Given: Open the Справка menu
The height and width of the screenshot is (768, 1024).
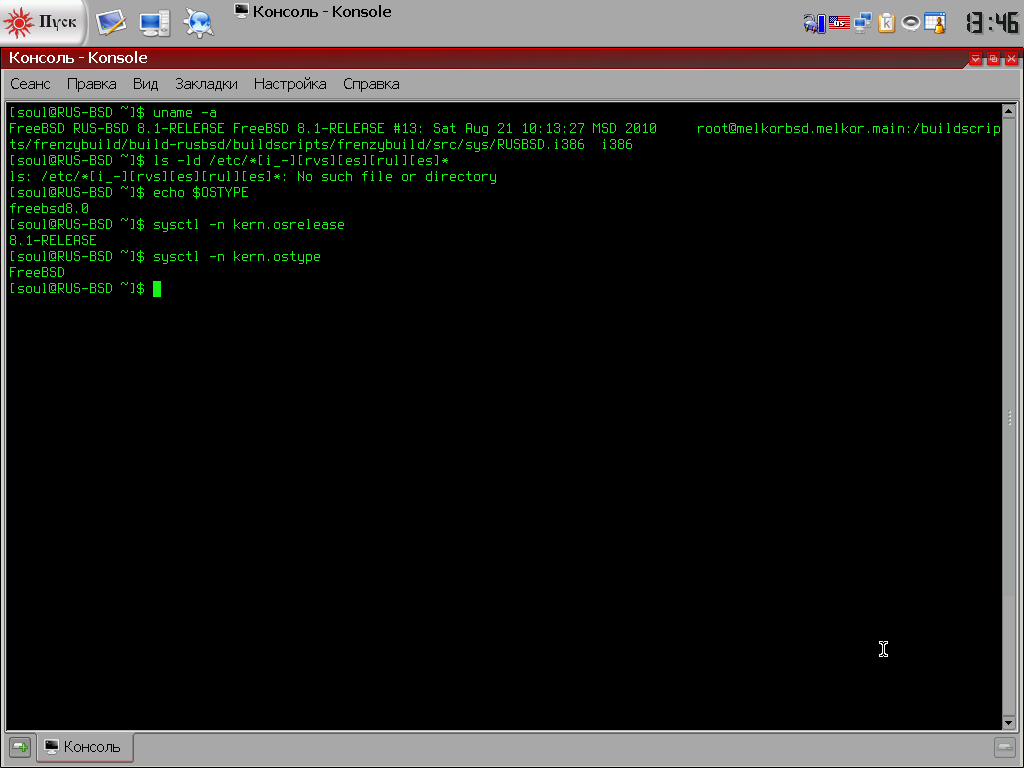Looking at the screenshot, I should point(371,84).
